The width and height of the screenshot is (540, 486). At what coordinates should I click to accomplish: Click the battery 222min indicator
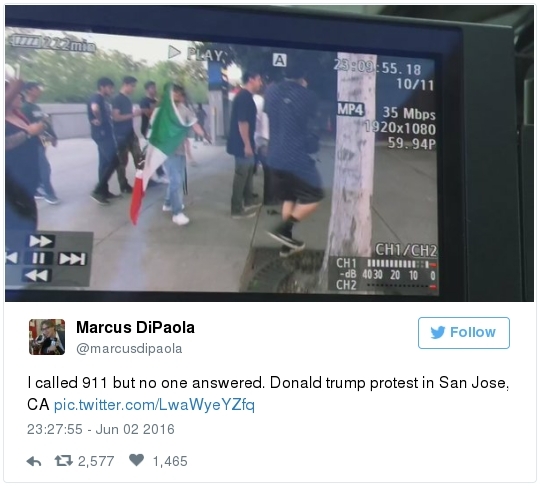pyautogui.click(x=51, y=44)
